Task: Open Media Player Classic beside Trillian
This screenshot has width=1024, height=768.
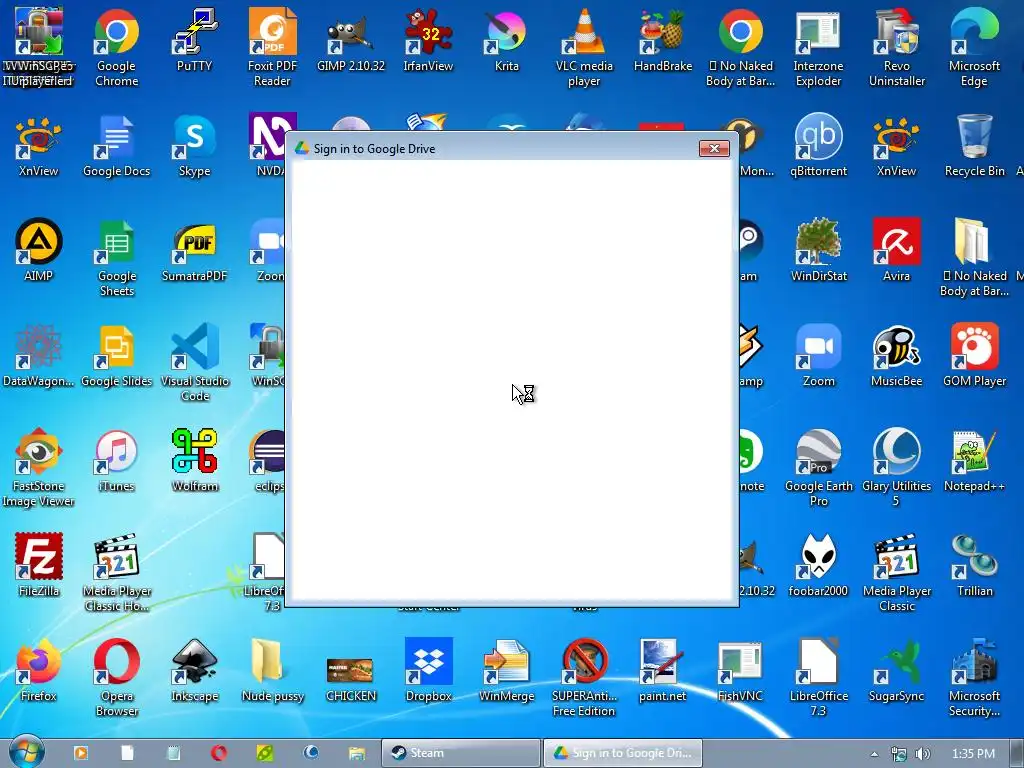Action: click(897, 573)
